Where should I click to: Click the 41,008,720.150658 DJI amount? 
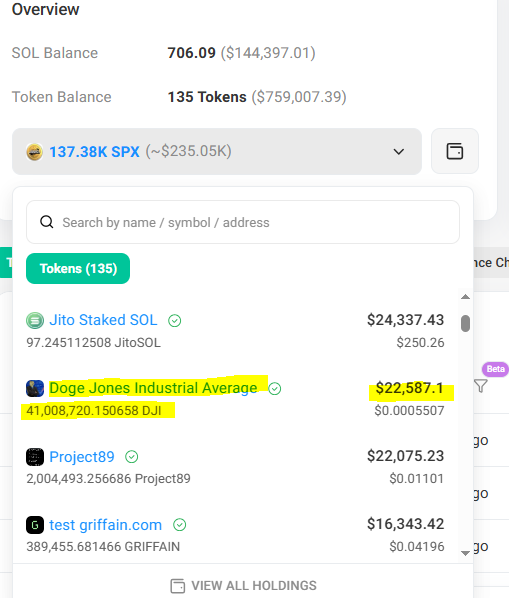[x=94, y=411]
